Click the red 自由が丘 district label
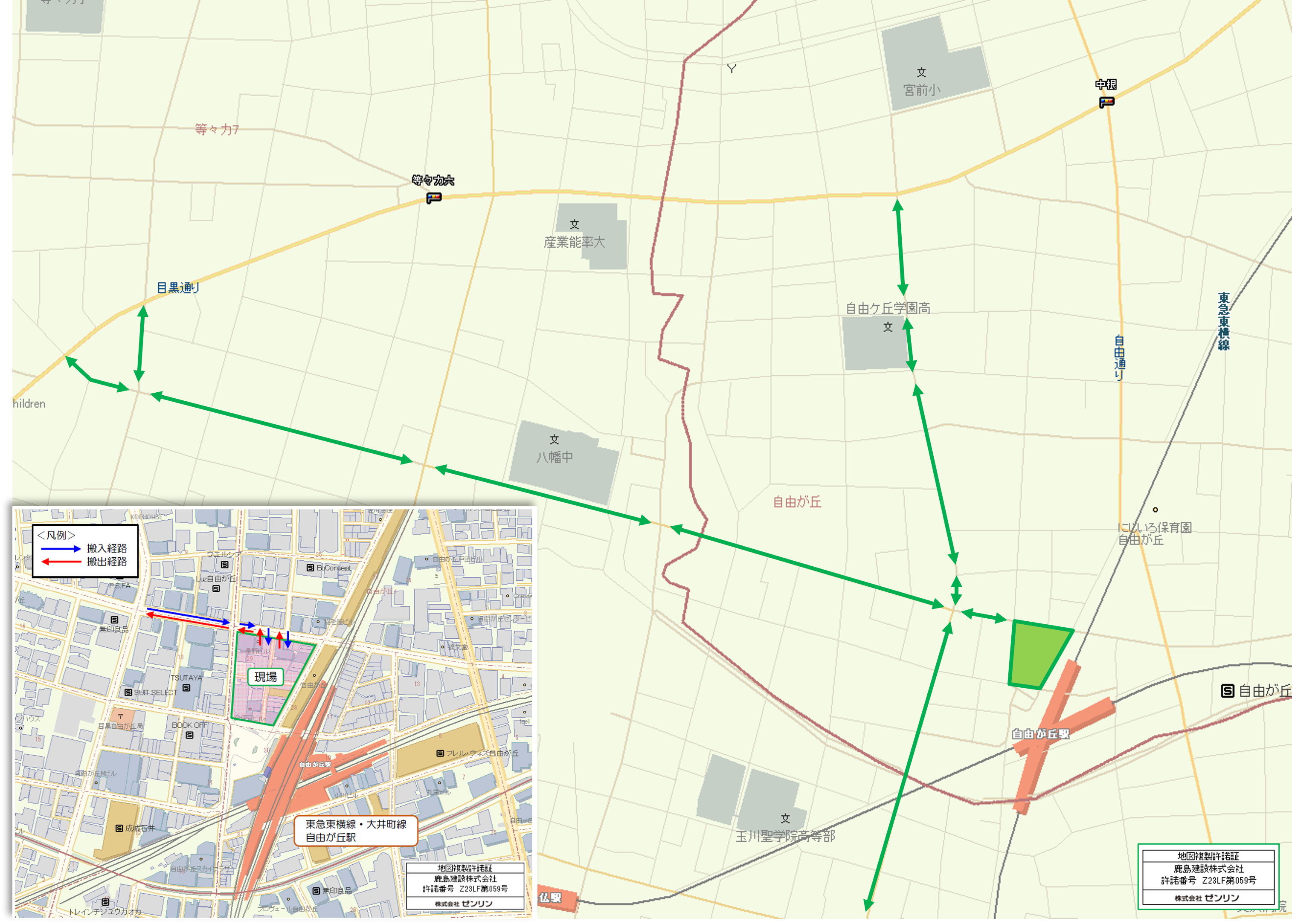The width and height of the screenshot is (1292, 924). click(797, 502)
